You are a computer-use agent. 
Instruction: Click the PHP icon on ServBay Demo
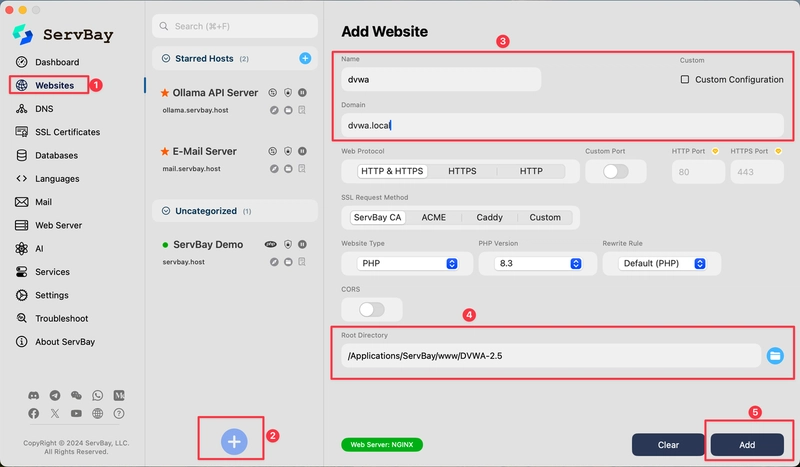click(x=270, y=244)
